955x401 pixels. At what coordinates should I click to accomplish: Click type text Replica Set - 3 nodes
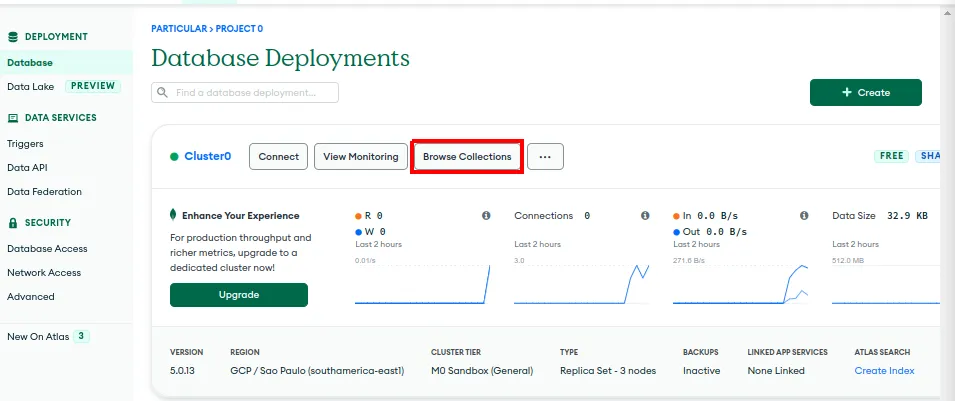(608, 371)
